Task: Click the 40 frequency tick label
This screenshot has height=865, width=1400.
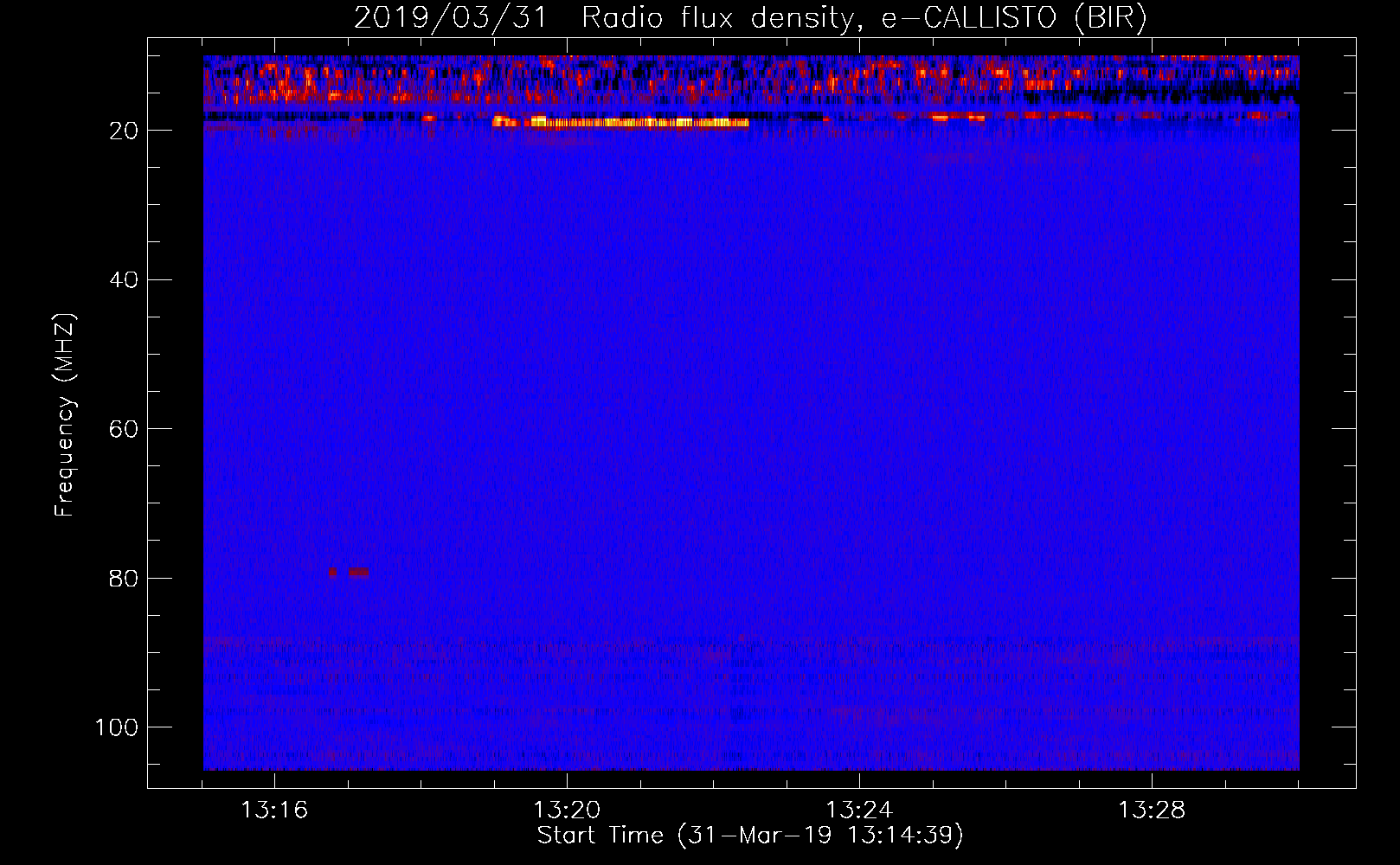Action: tap(124, 280)
